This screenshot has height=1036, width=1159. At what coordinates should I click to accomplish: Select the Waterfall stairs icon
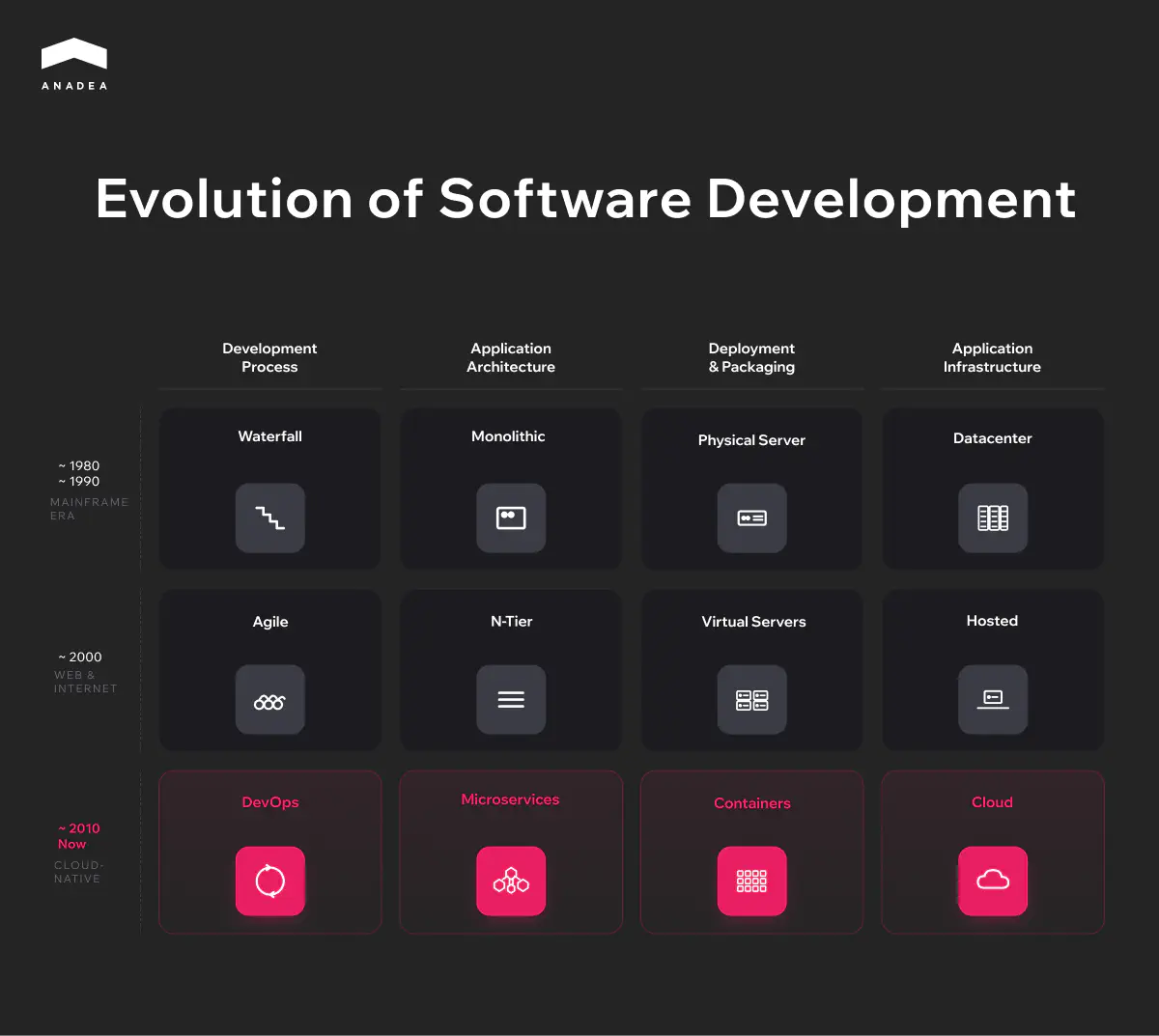(269, 518)
